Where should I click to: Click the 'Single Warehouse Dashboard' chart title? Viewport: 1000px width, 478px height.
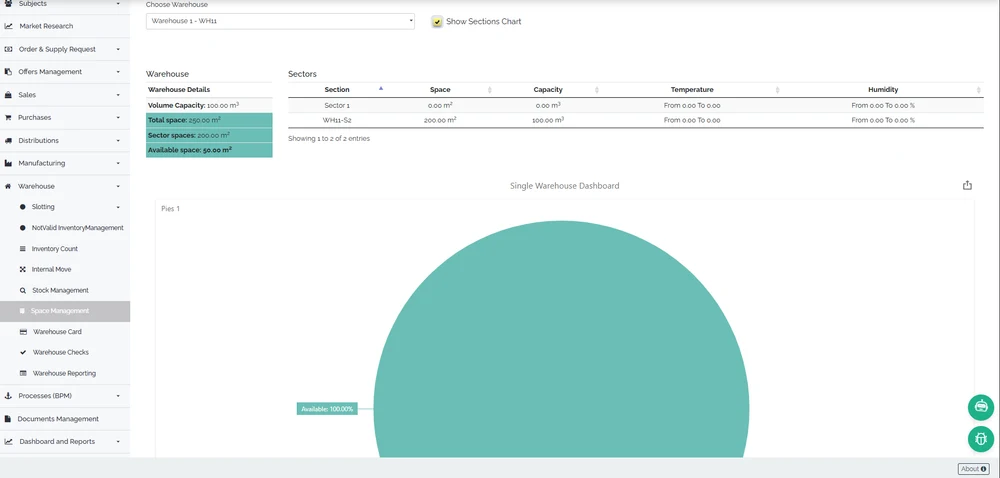coord(564,186)
